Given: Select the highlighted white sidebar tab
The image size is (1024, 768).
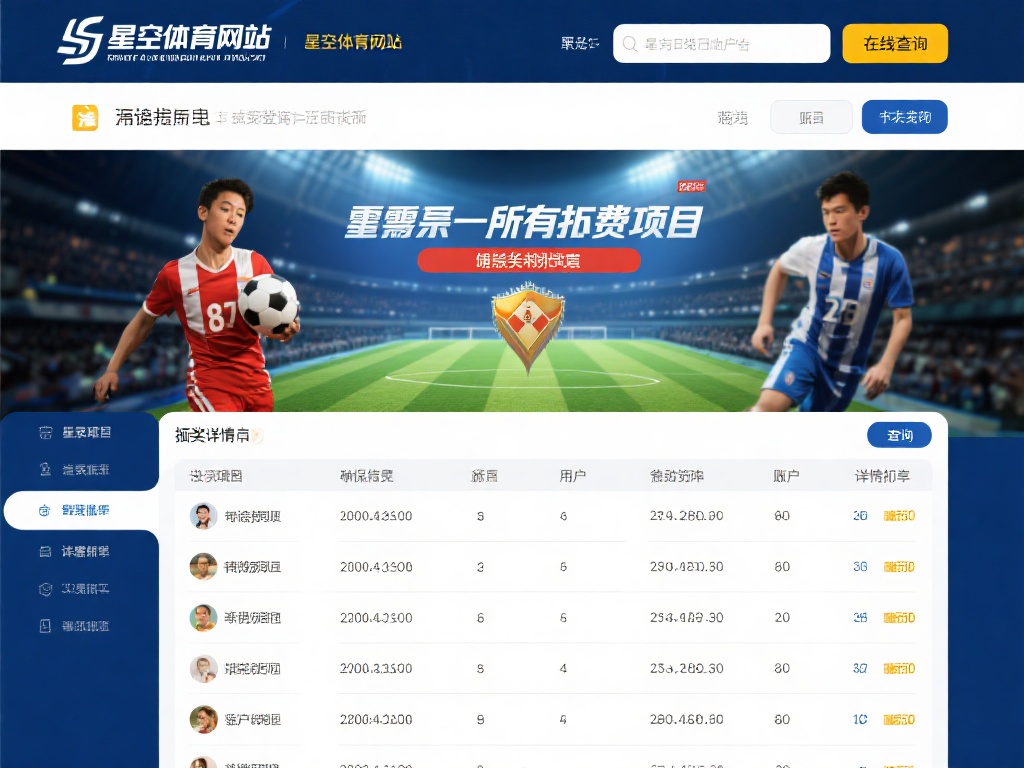Looking at the screenshot, I should coord(82,510).
